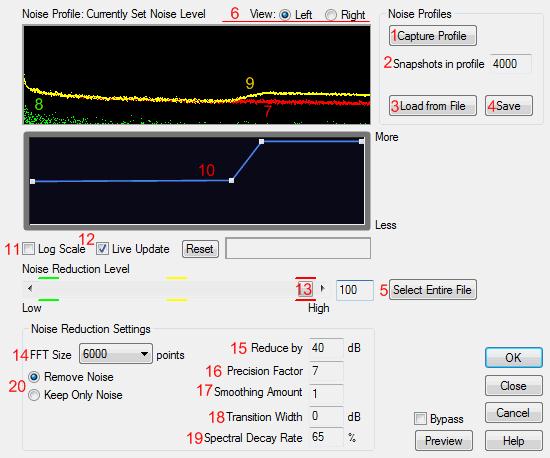The height and width of the screenshot is (458, 550).
Task: Open Load from File for noise profile
Action: pos(432,106)
